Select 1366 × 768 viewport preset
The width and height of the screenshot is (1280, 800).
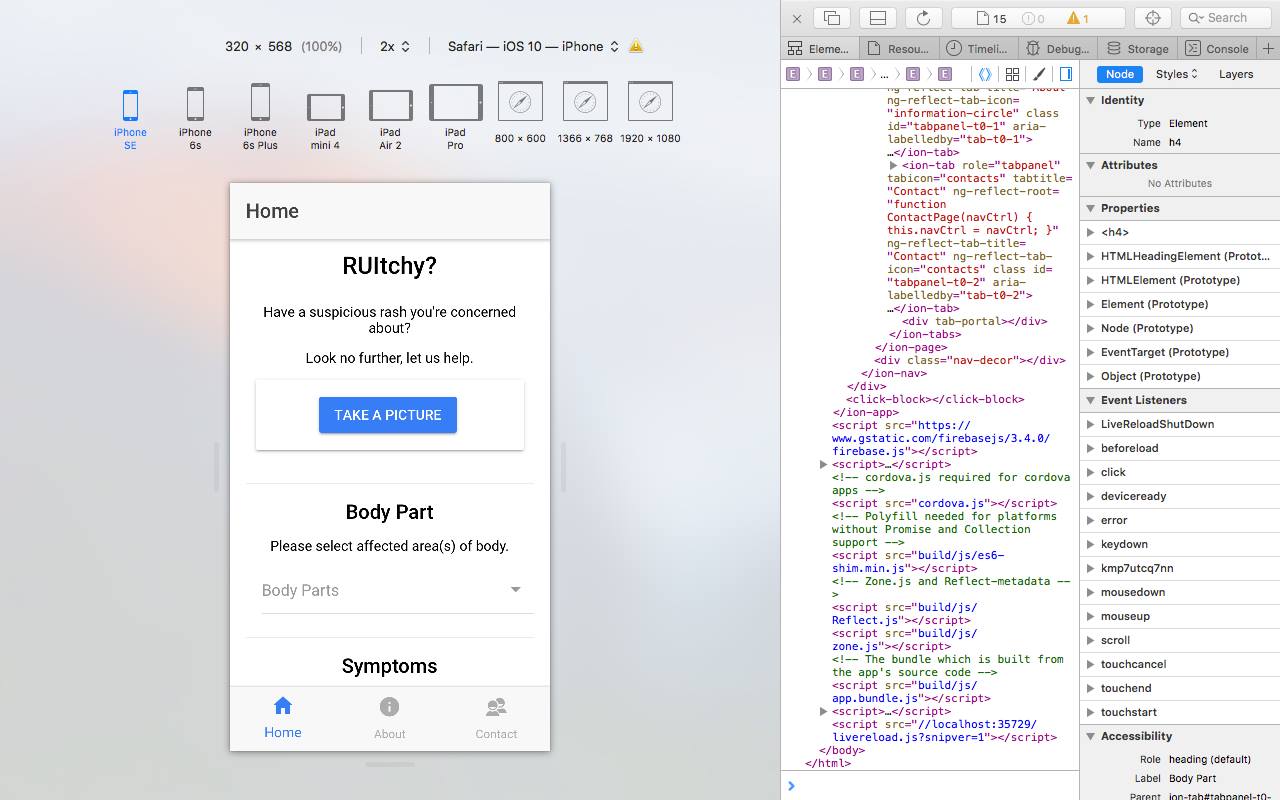point(585,113)
